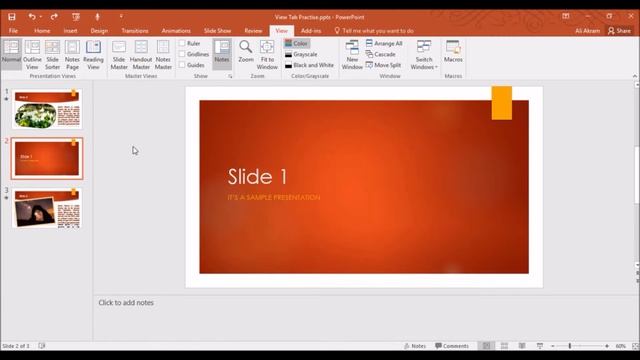Viewport: 640px width, 360px height.
Task: Switch to the Insert tab
Action: 70,31
